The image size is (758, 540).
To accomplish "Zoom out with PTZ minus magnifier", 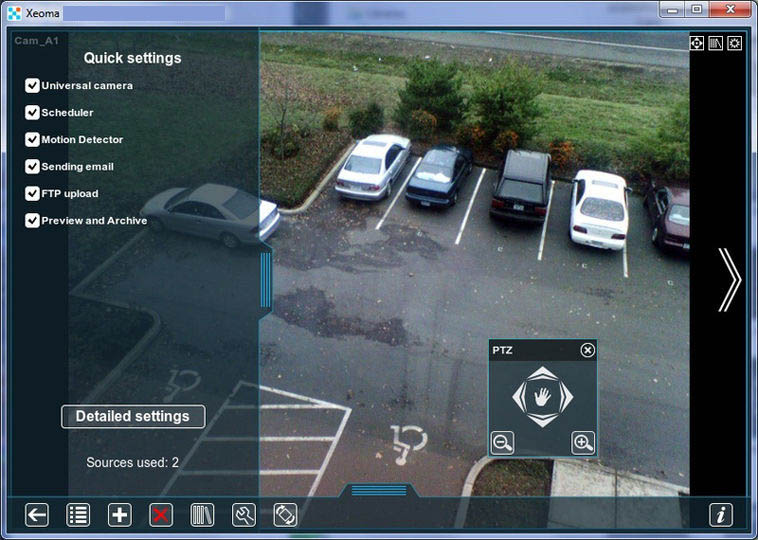I will [502, 443].
